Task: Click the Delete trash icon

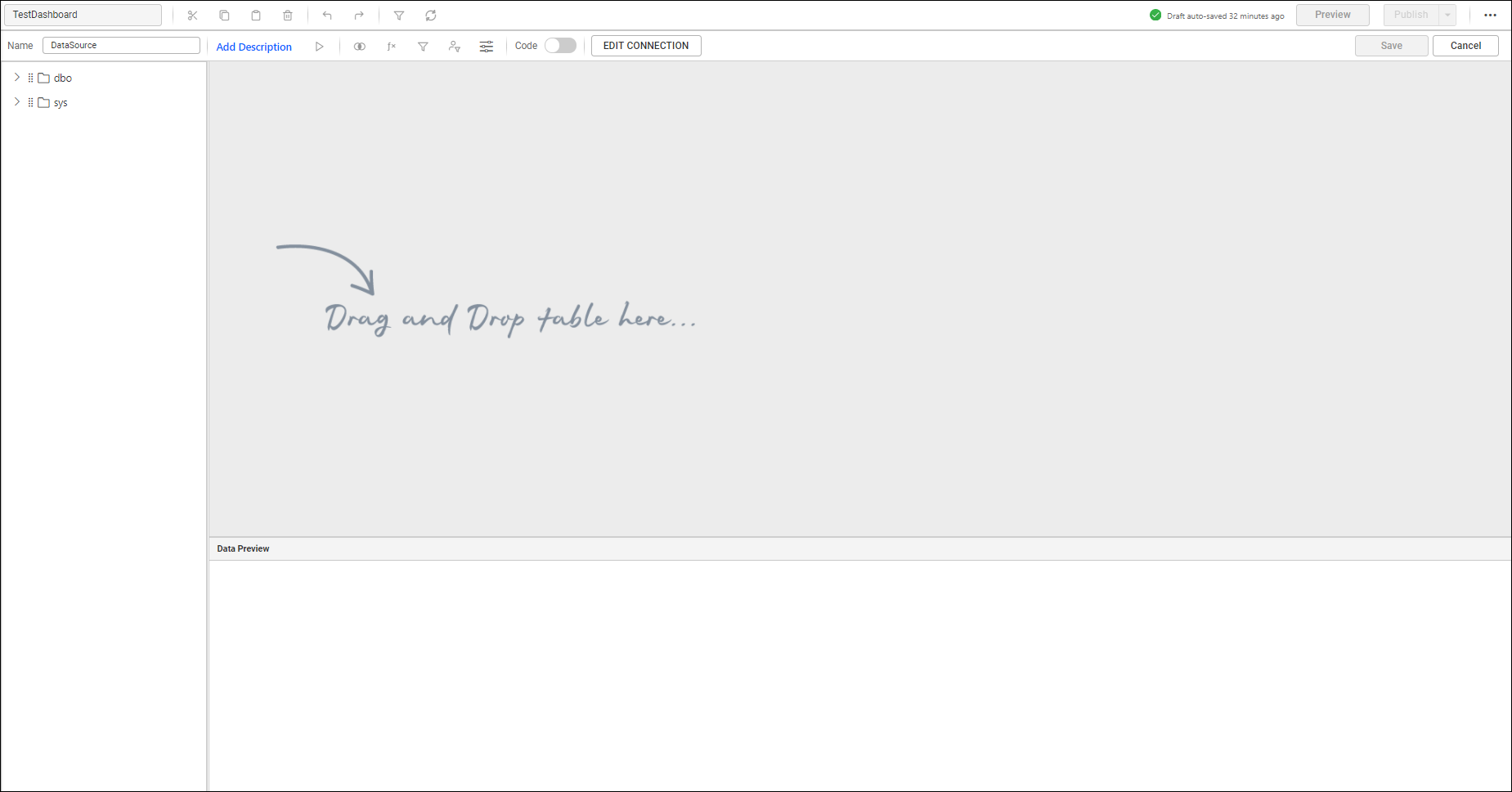Action: coord(288,16)
